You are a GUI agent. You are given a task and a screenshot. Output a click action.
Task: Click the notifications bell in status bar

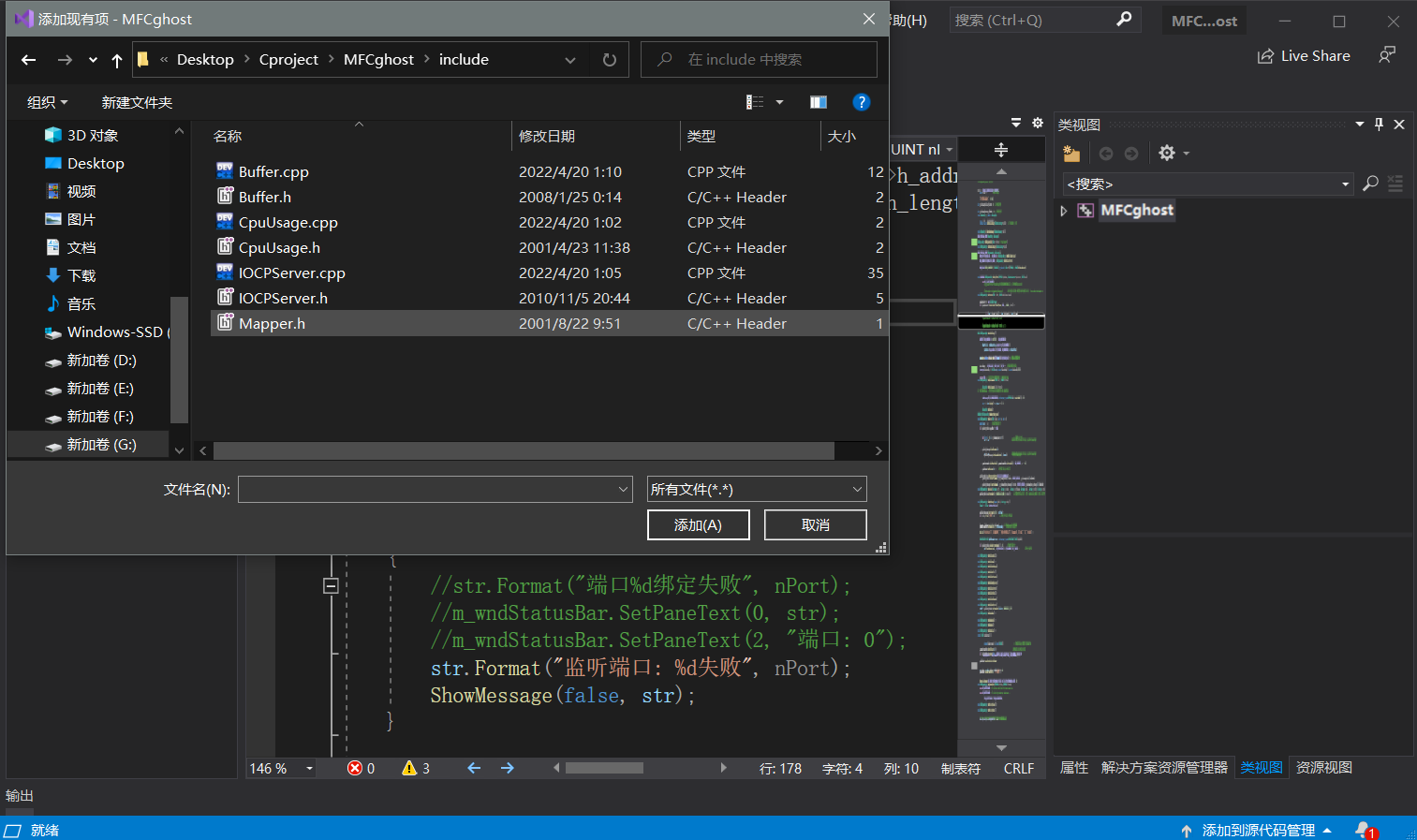pyautogui.click(x=1364, y=830)
